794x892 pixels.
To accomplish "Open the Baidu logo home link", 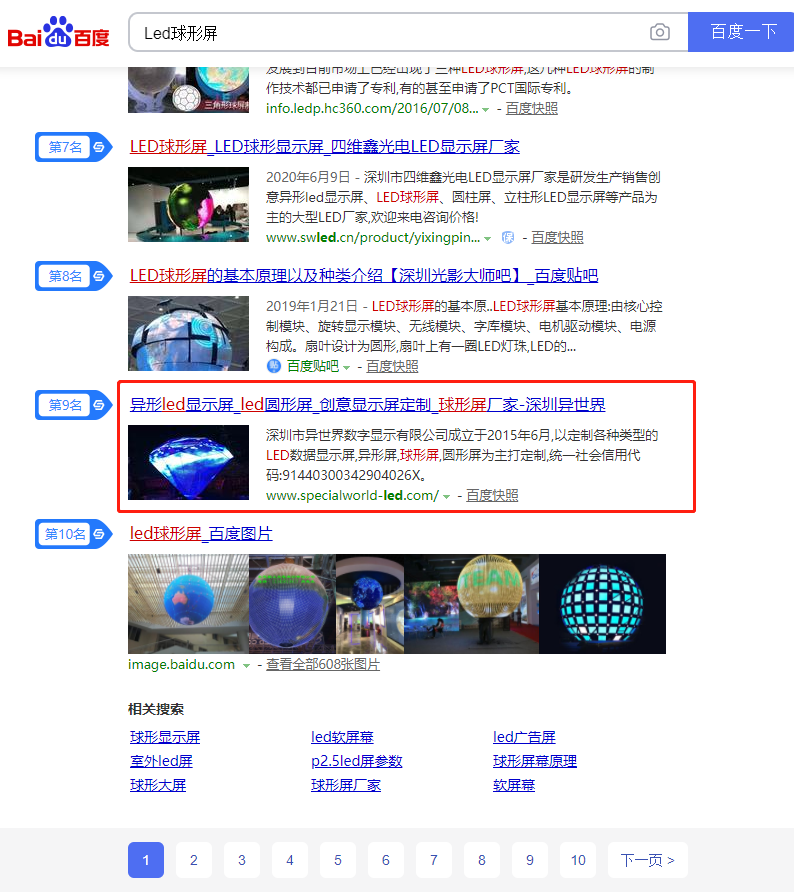I will click(x=58, y=32).
